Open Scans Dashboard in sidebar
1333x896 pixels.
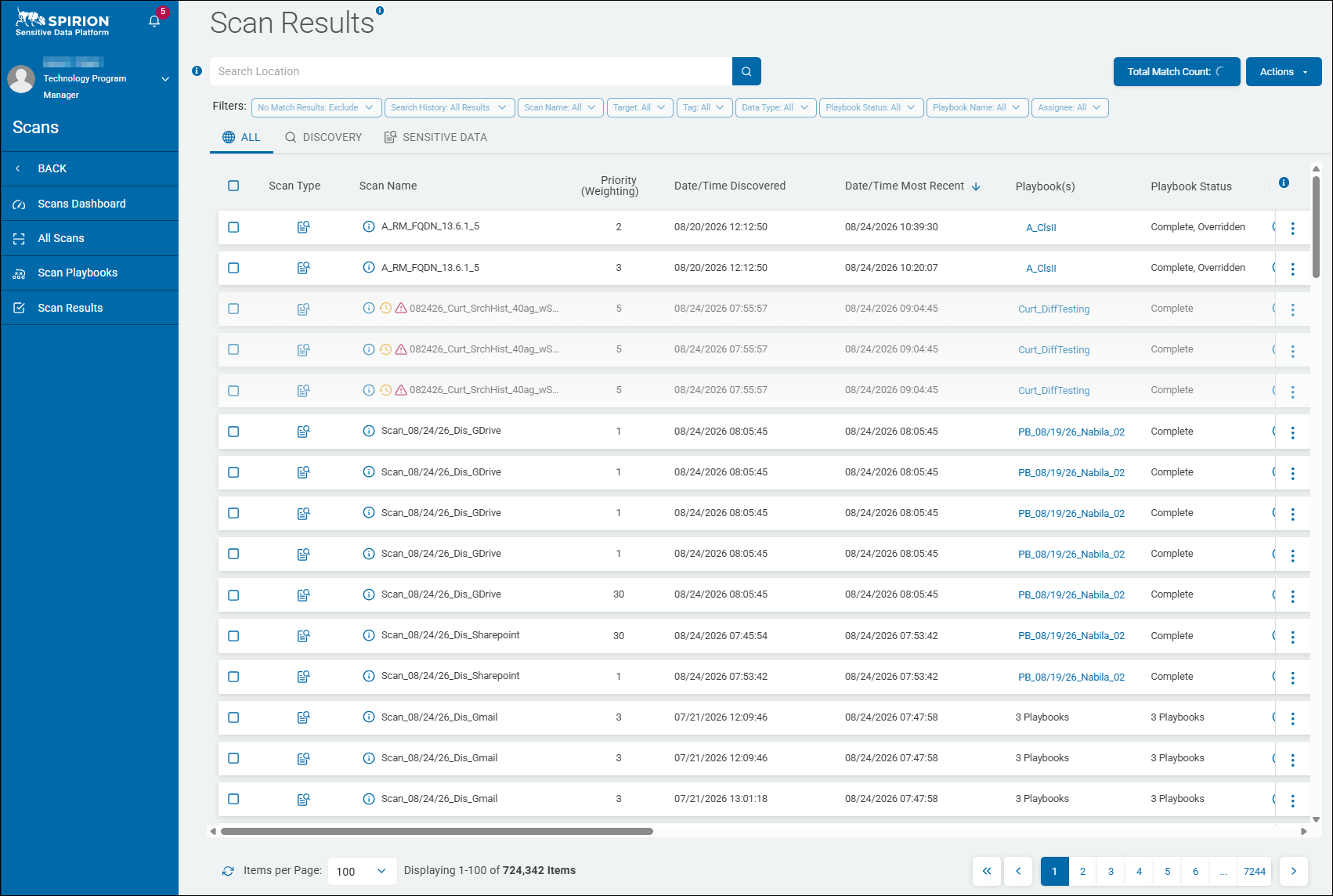[90, 204]
